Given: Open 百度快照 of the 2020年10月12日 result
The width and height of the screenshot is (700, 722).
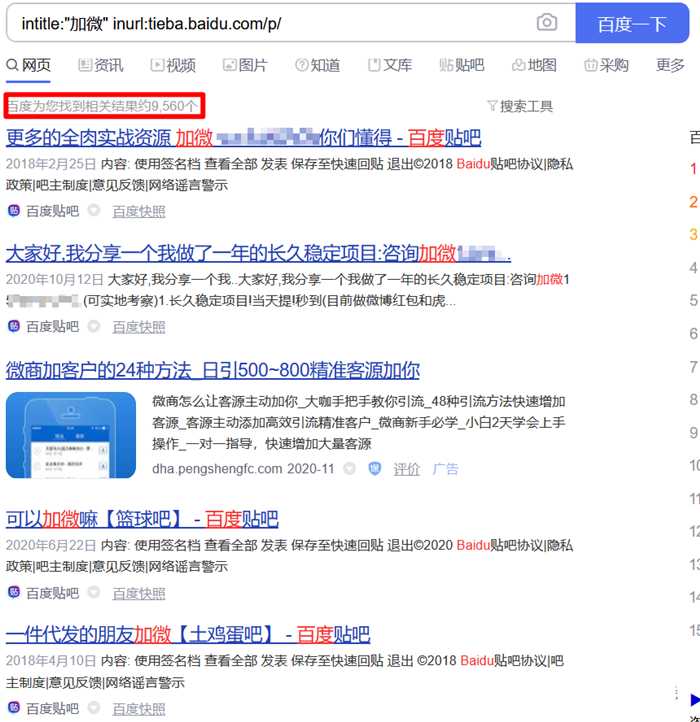Looking at the screenshot, I should (x=139, y=327).
